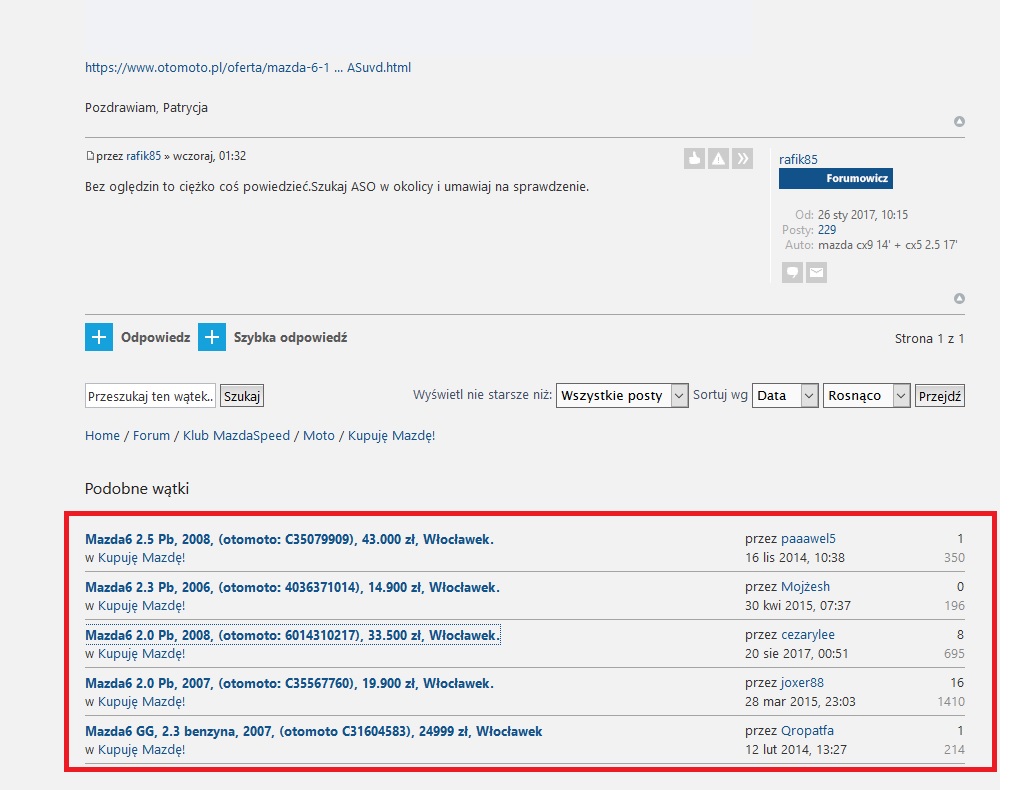Click the envelope icon under rafik85's profile
The image size is (1009, 790).
point(816,272)
